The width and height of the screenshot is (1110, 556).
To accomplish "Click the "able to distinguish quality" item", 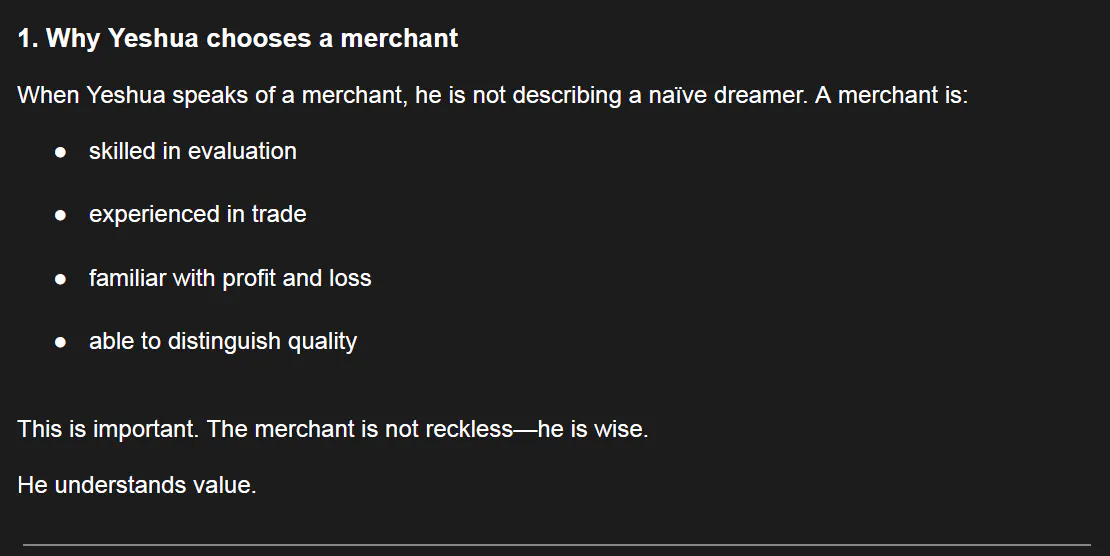I will pos(222,341).
